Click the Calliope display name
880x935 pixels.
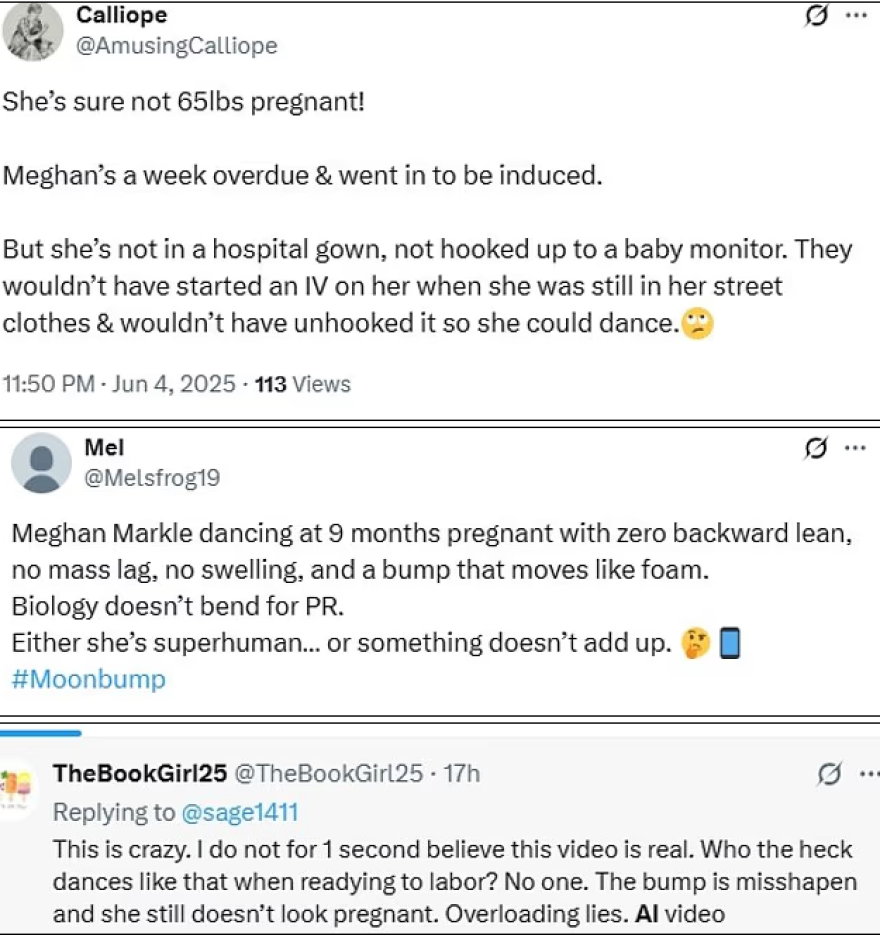tap(122, 15)
